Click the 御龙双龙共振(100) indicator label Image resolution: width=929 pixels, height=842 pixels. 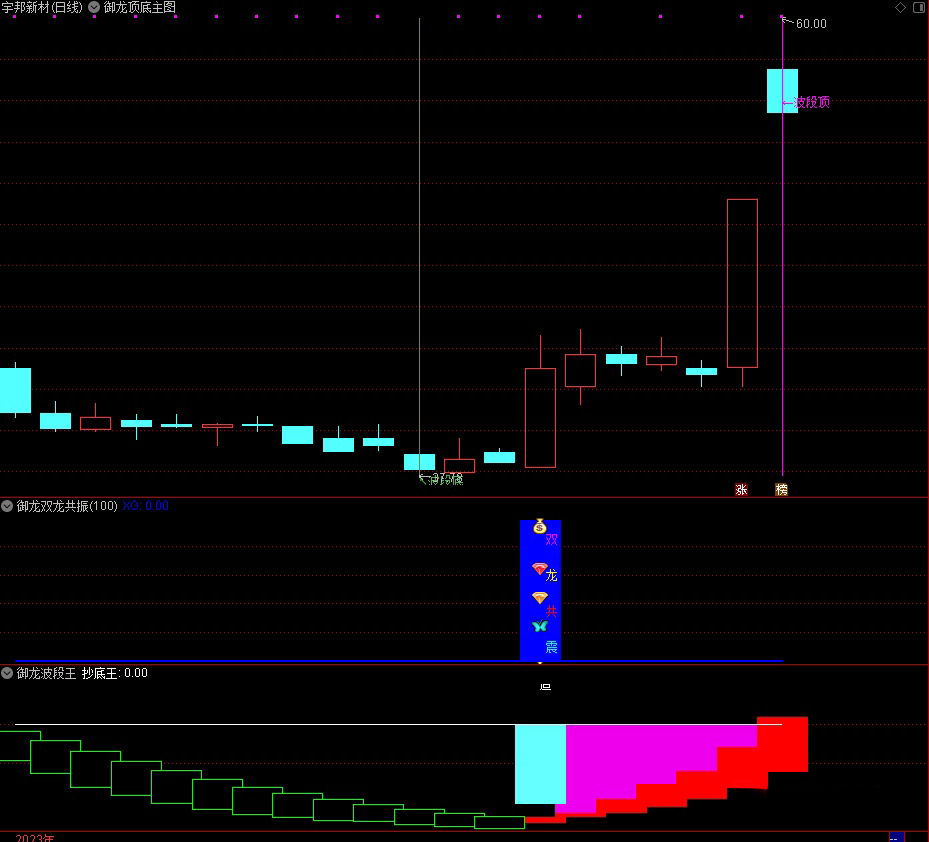pos(66,506)
